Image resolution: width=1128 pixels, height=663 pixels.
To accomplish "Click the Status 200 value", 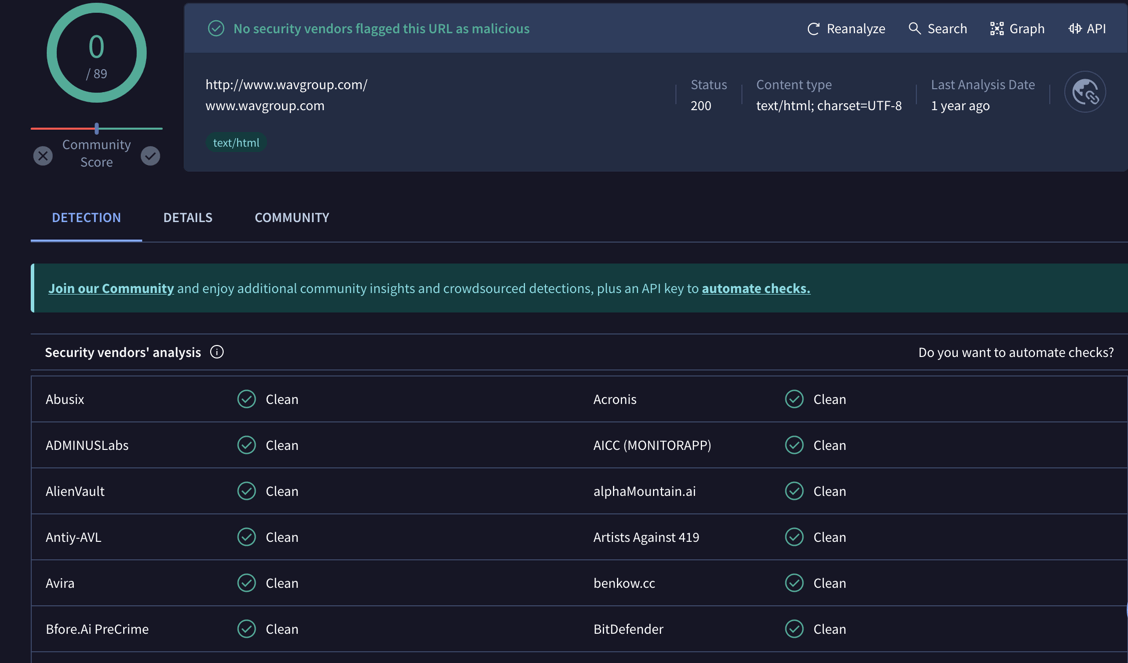I will 701,106.
